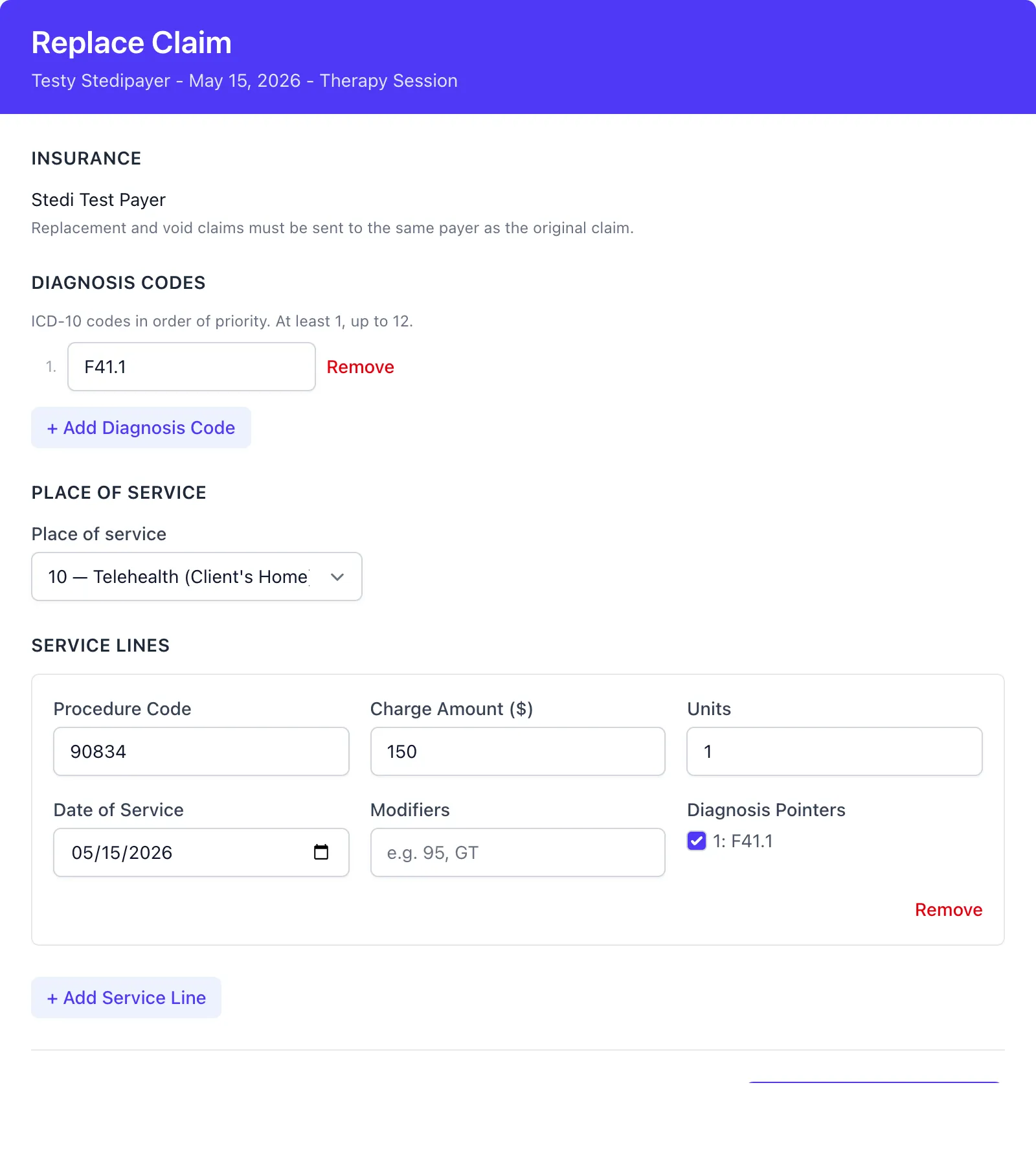Click the Replace Claim heading
This screenshot has height=1175, width=1036.
tap(131, 43)
